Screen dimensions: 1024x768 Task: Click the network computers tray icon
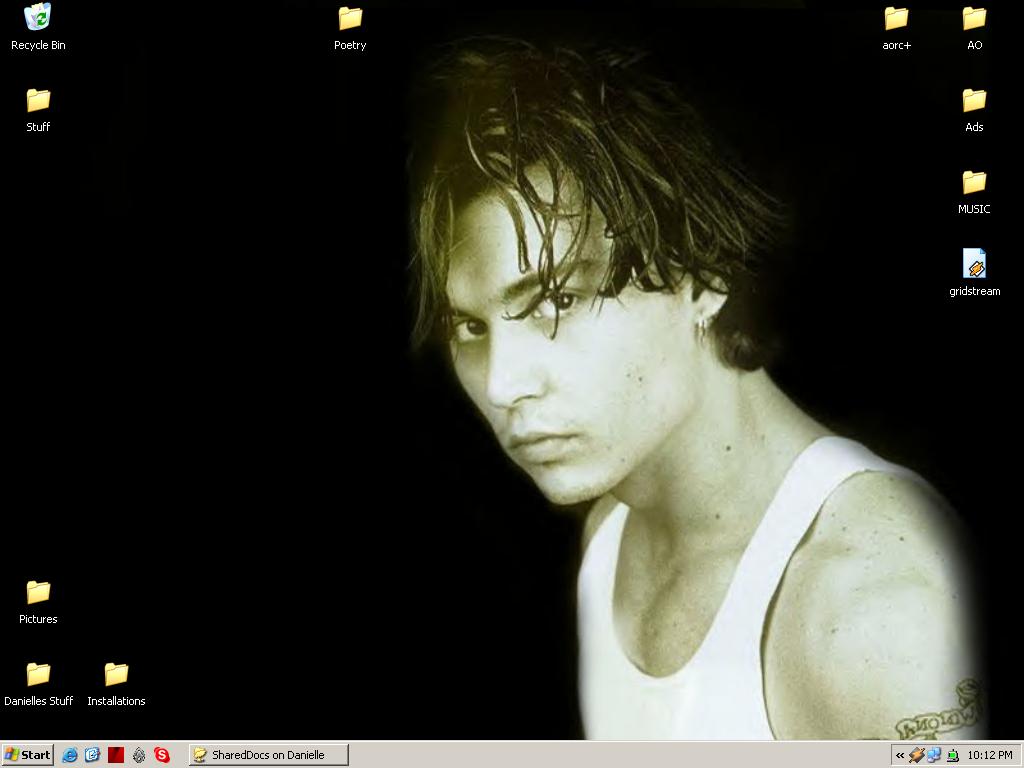pyautogui.click(x=934, y=756)
